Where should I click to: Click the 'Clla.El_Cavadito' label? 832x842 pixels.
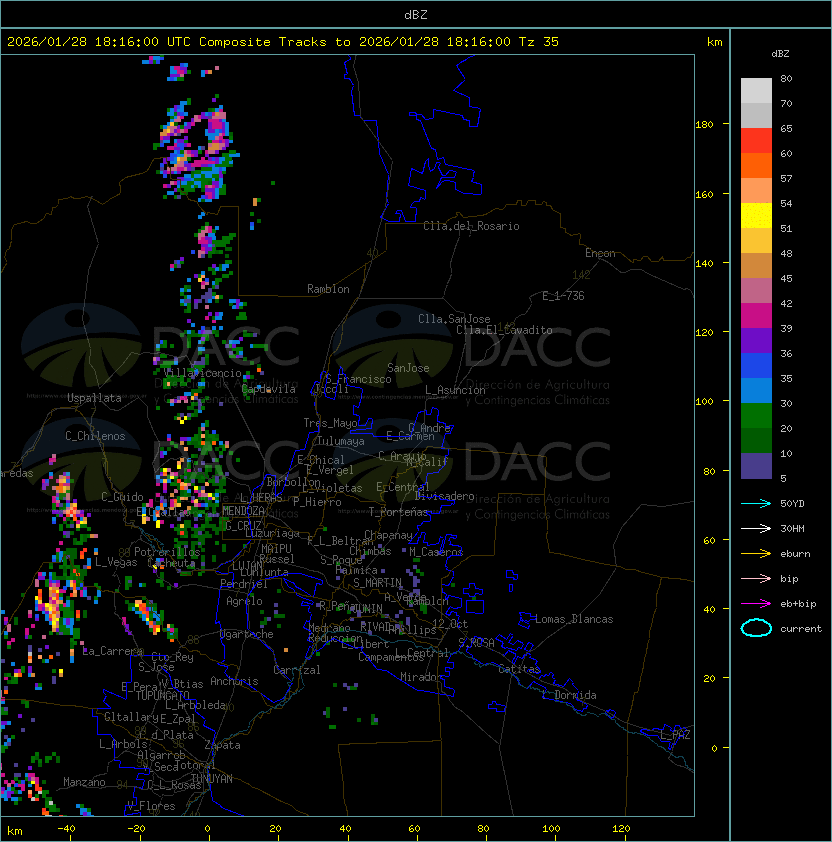click(504, 330)
